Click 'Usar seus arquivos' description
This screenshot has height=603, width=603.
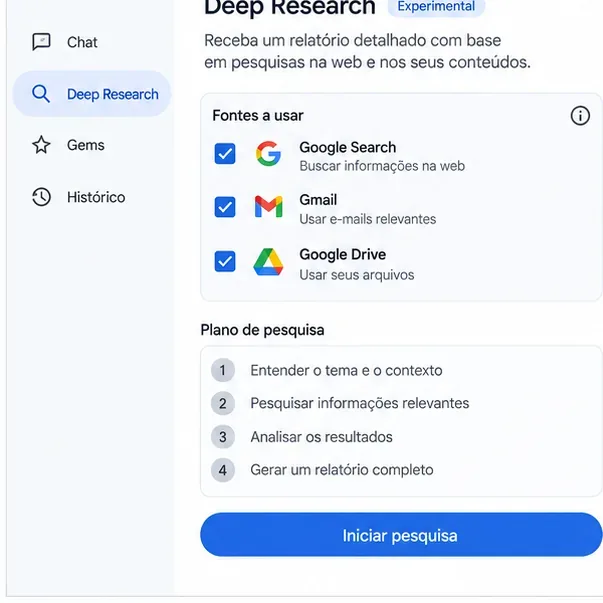[357, 275]
